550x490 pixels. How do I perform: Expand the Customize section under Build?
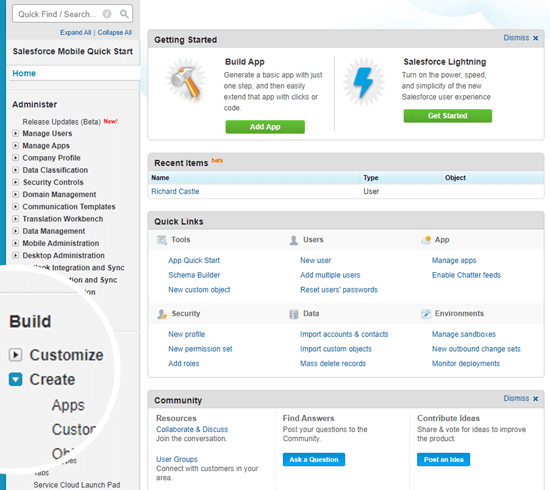click(15, 355)
